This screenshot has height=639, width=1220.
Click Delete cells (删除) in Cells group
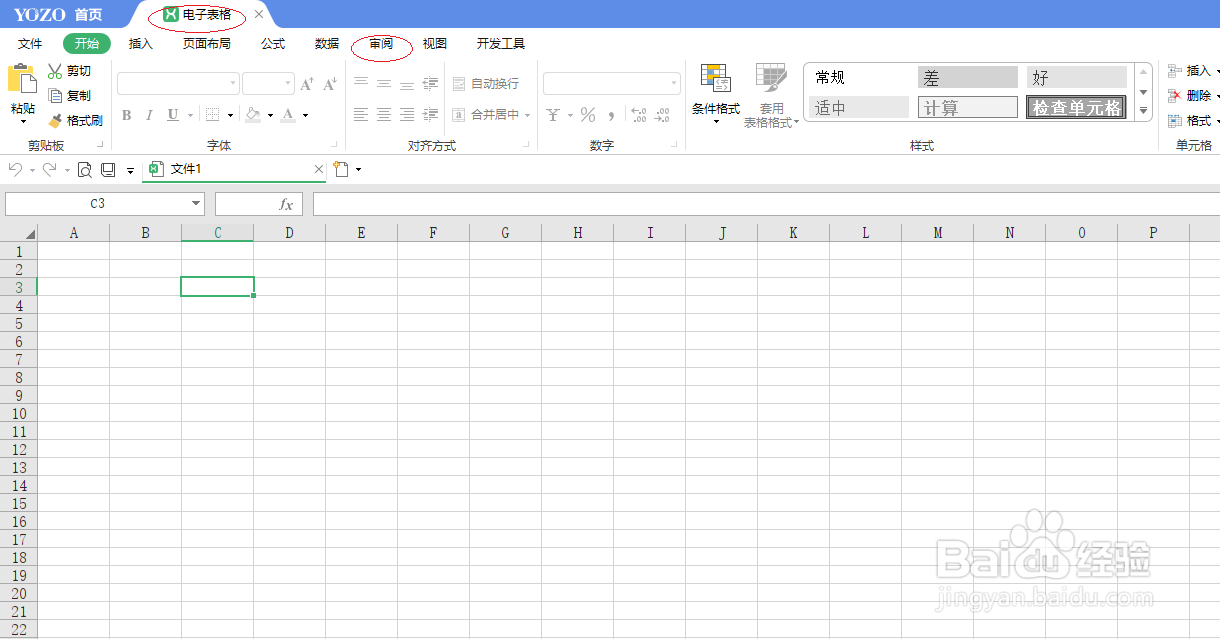coord(1192,96)
